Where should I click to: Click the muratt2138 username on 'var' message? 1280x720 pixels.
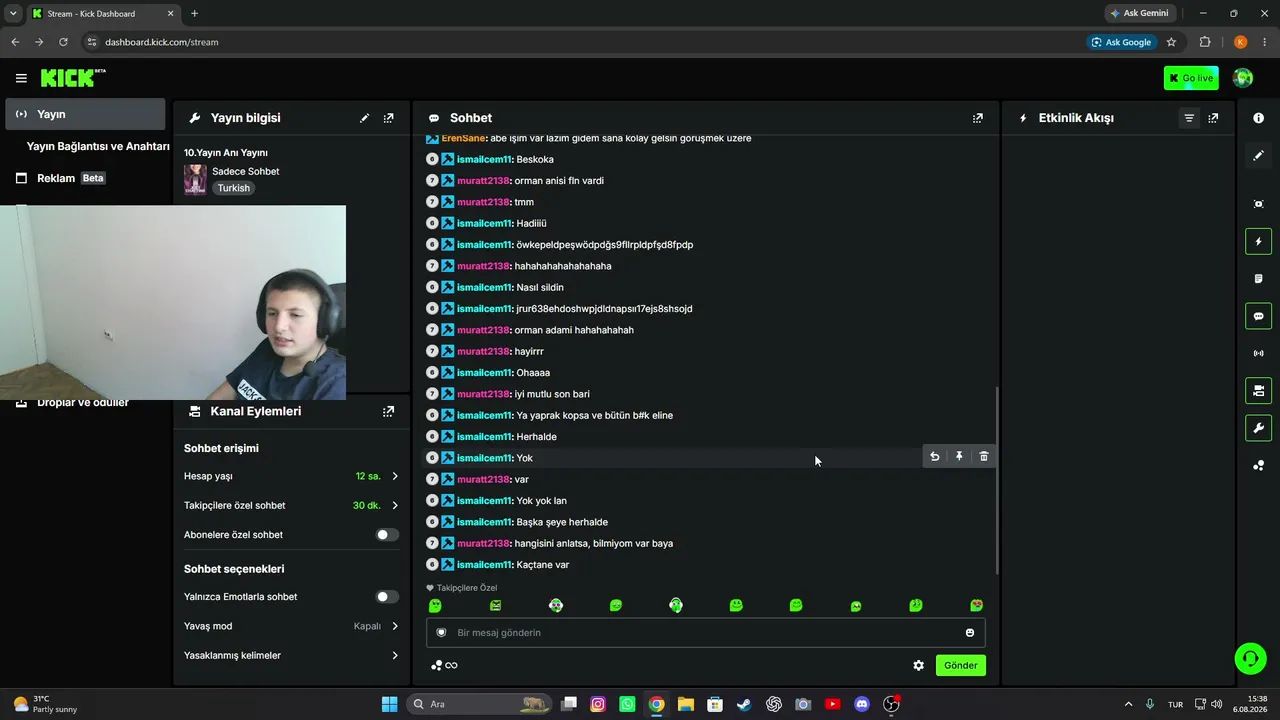tap(483, 479)
